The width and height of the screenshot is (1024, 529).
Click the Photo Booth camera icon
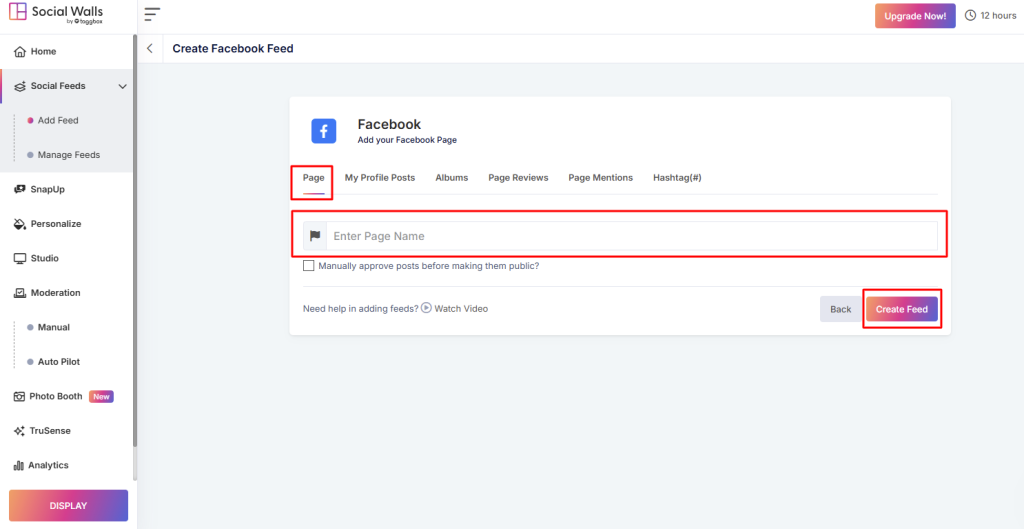(20, 397)
